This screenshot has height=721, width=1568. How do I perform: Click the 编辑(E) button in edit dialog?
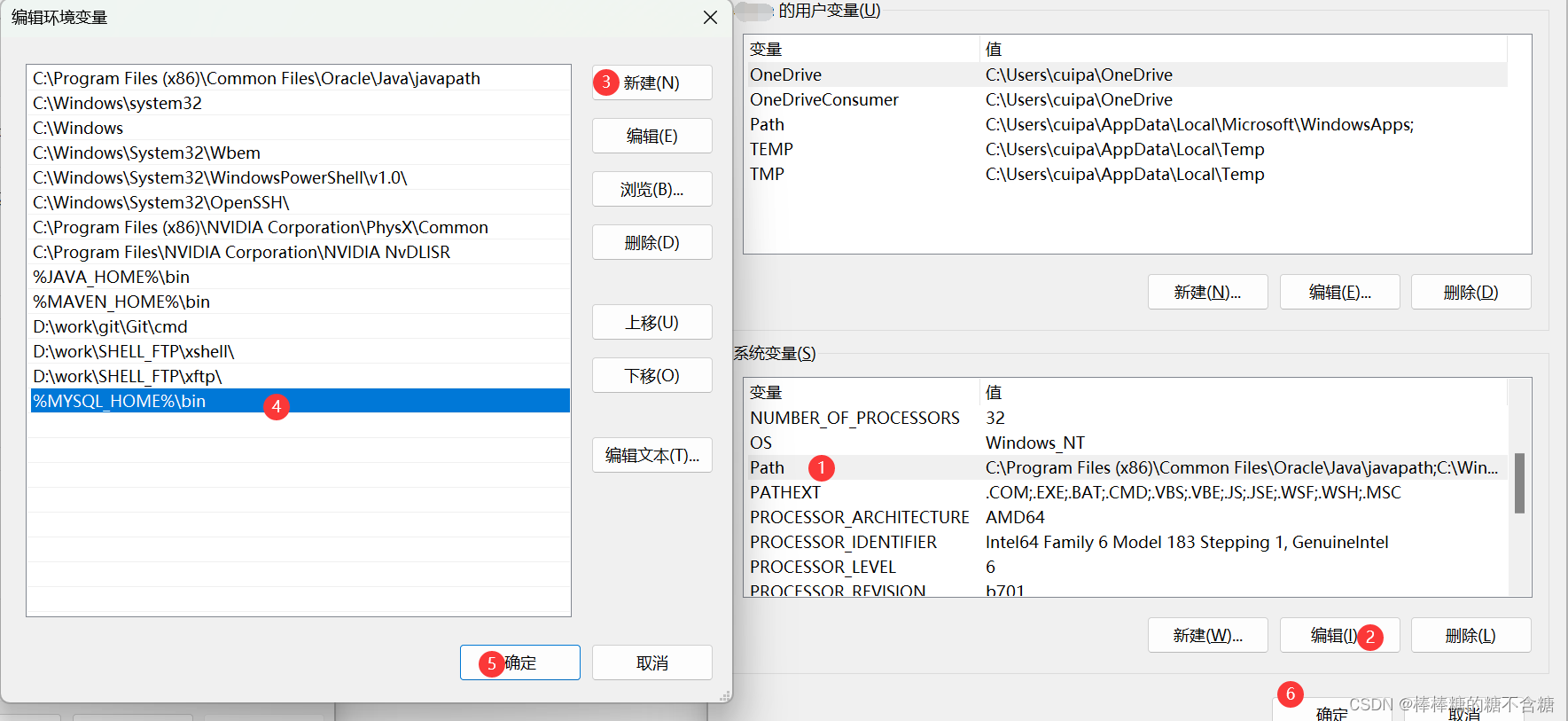point(652,136)
